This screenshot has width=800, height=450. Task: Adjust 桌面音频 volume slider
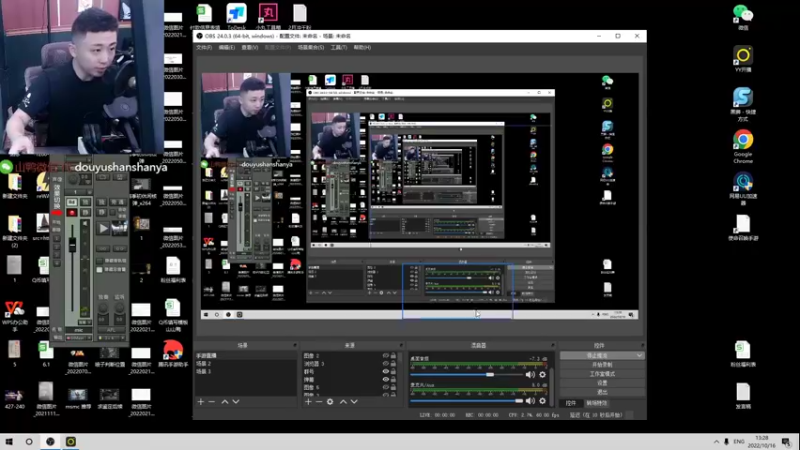pos(467,374)
